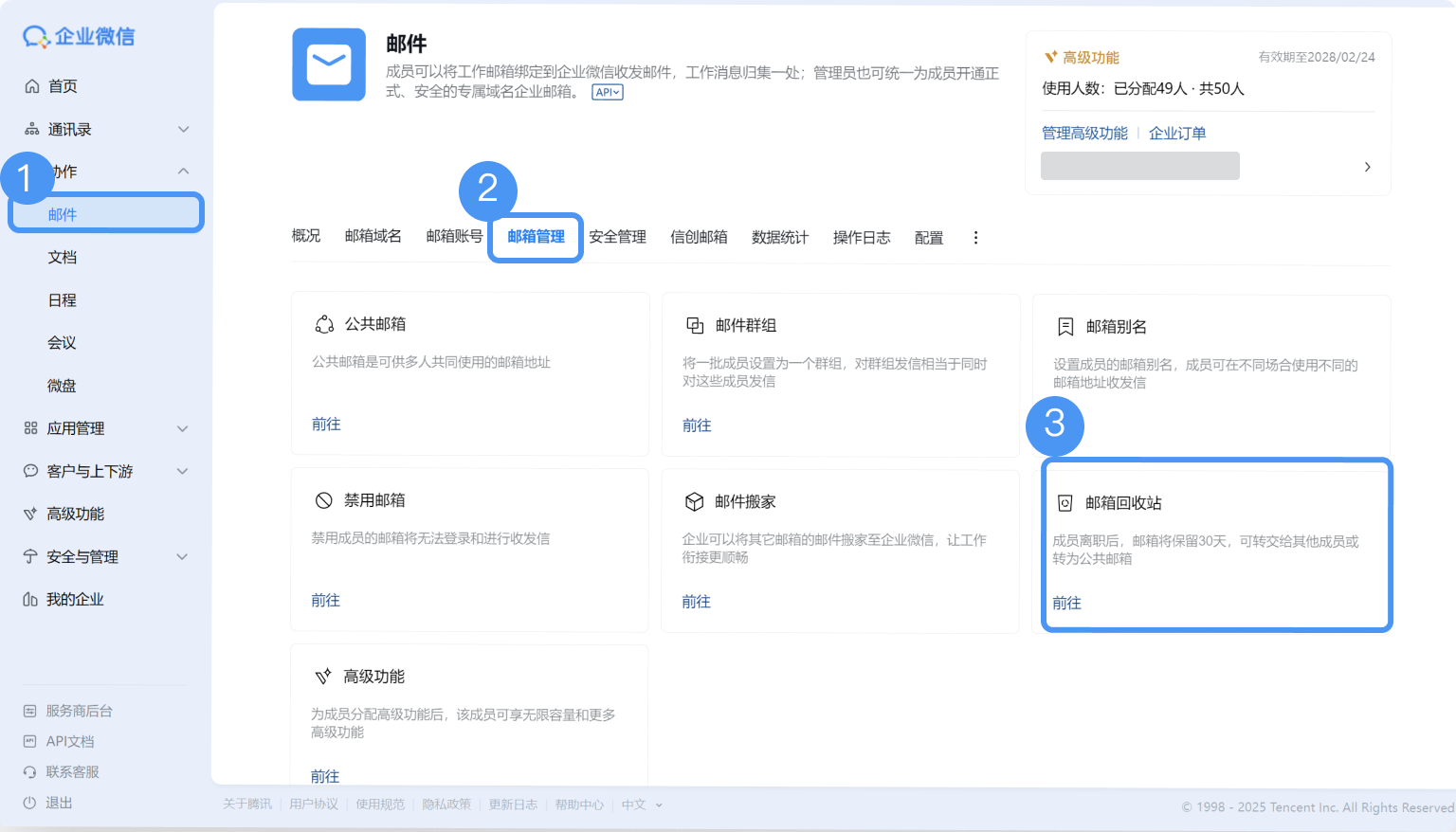
Task: Click the 高级功能 badge icon in the license panel
Action: pos(1050,58)
